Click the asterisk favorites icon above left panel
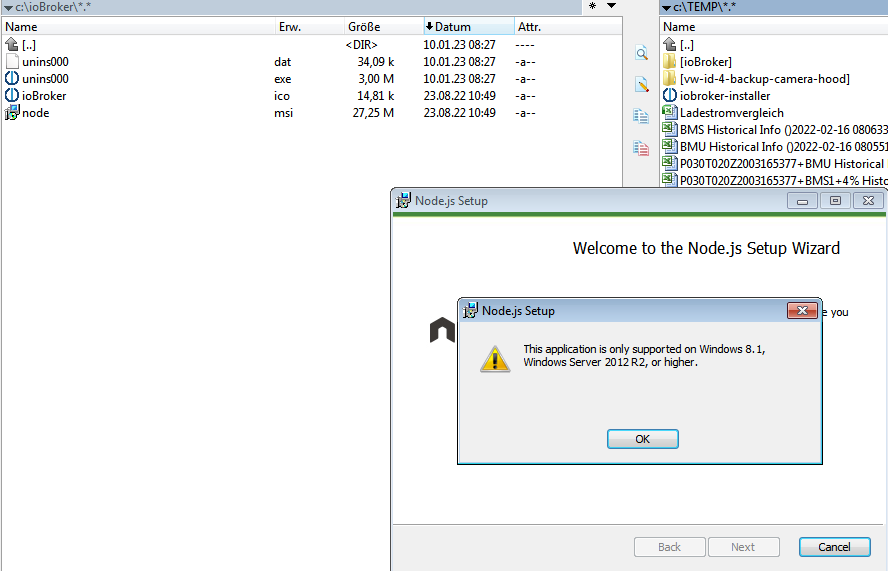The image size is (888, 571). [x=592, y=6]
